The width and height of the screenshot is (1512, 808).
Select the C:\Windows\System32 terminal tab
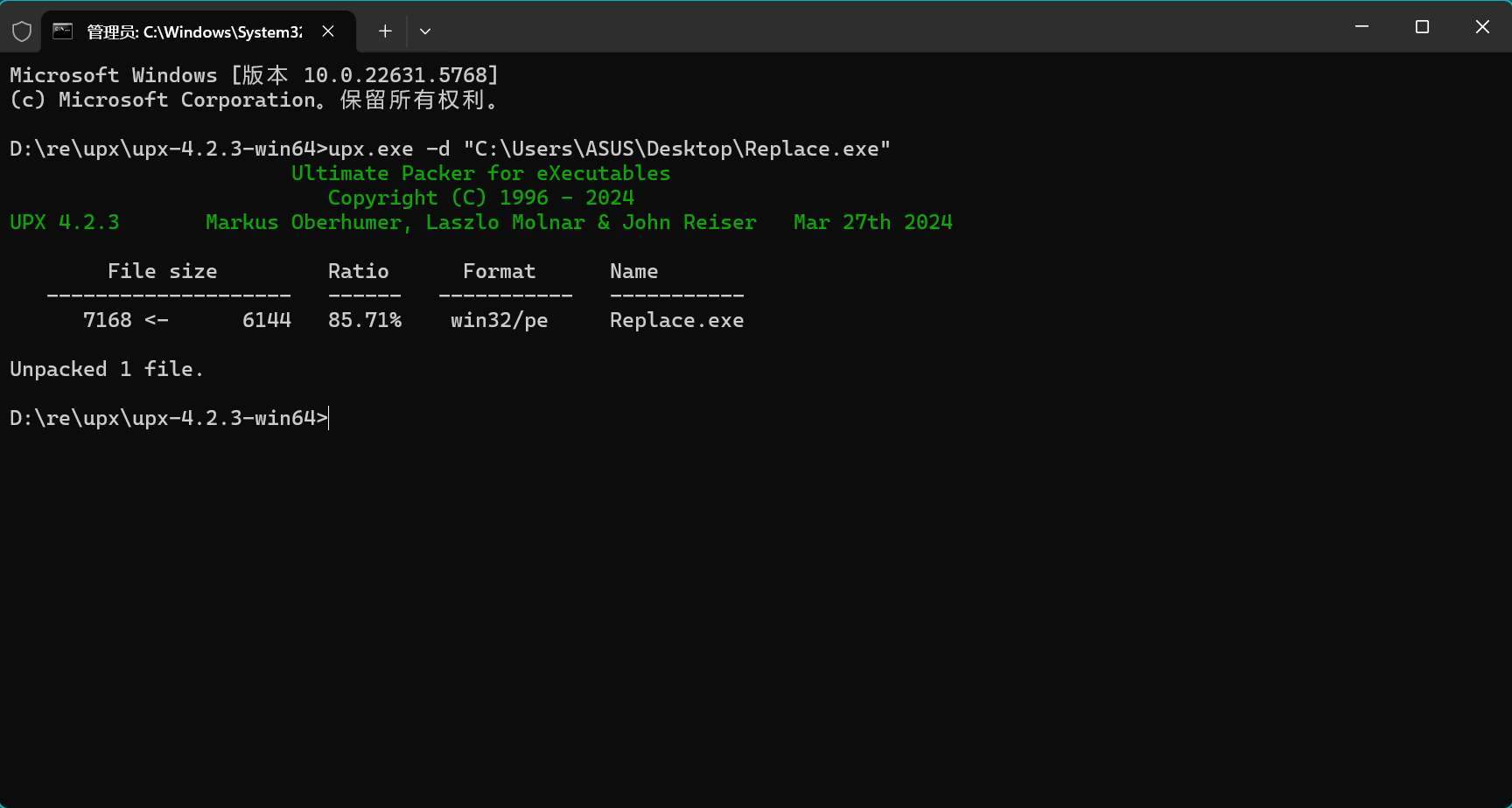click(199, 31)
